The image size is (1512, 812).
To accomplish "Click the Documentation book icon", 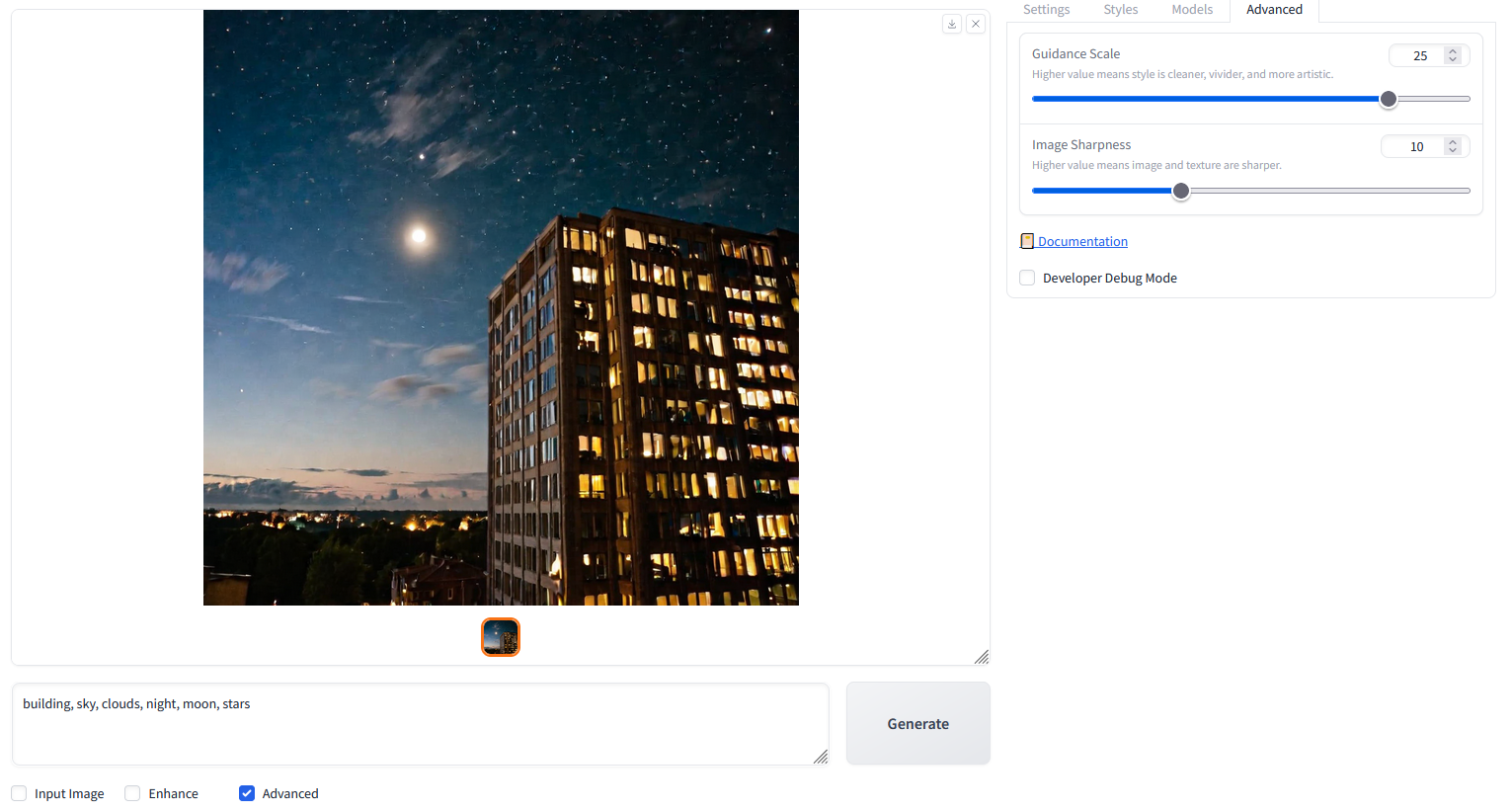I will [x=1027, y=241].
